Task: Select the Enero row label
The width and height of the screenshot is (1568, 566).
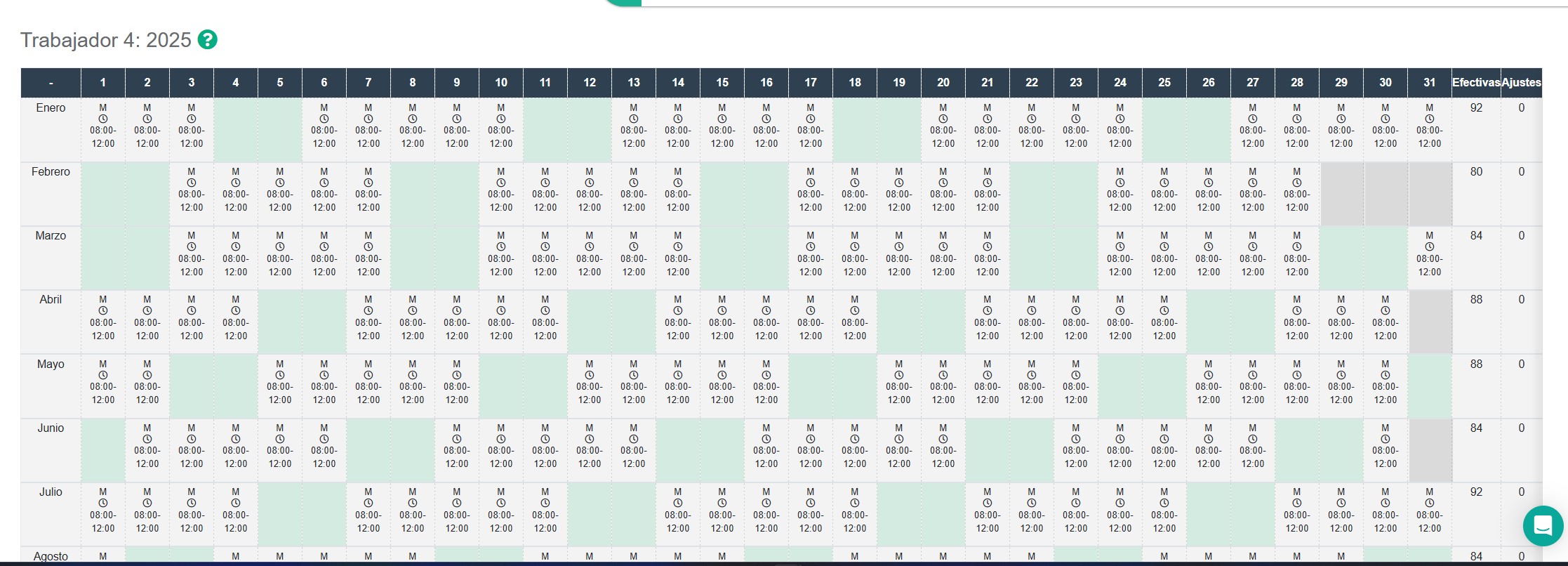Action: tap(51, 108)
